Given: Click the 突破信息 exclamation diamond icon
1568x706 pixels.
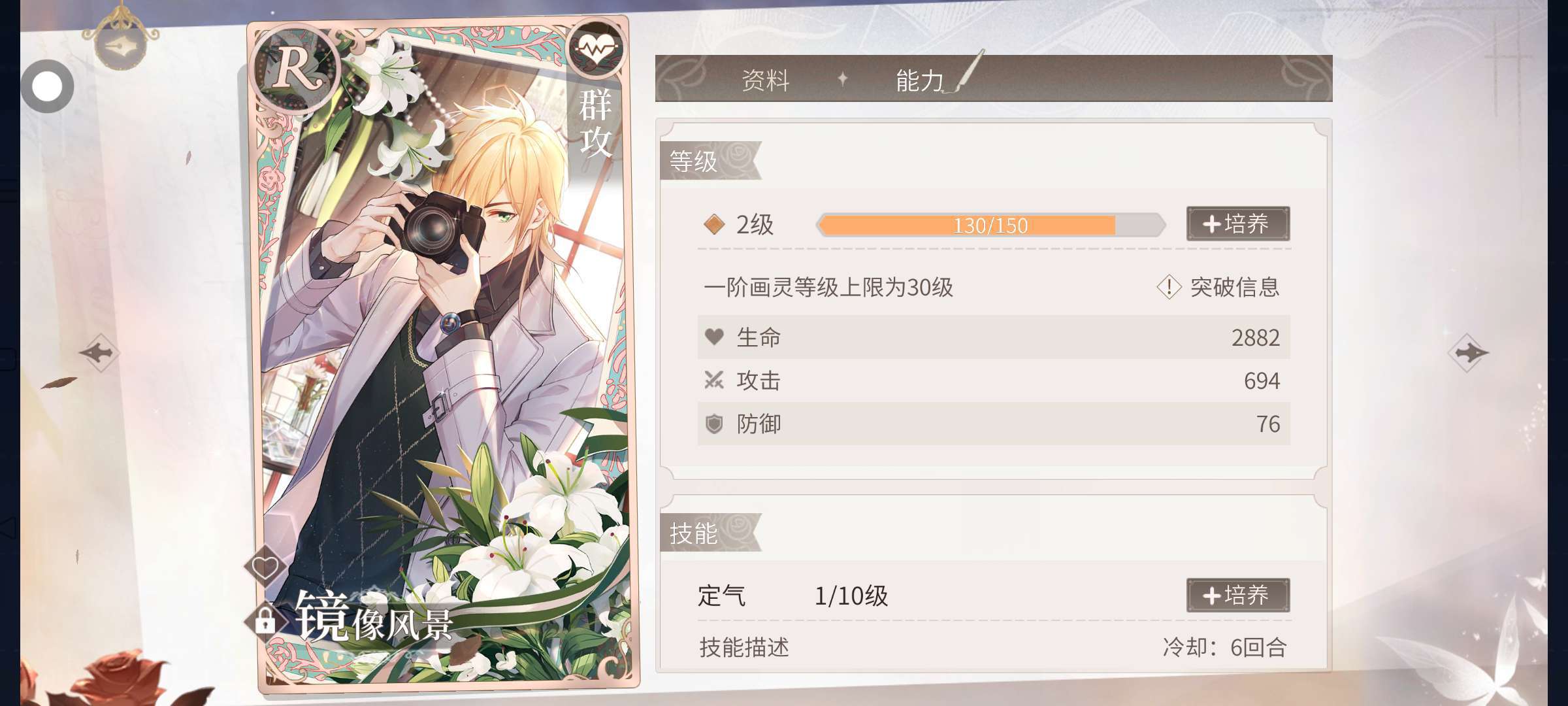Looking at the screenshot, I should pyautogui.click(x=1169, y=287).
